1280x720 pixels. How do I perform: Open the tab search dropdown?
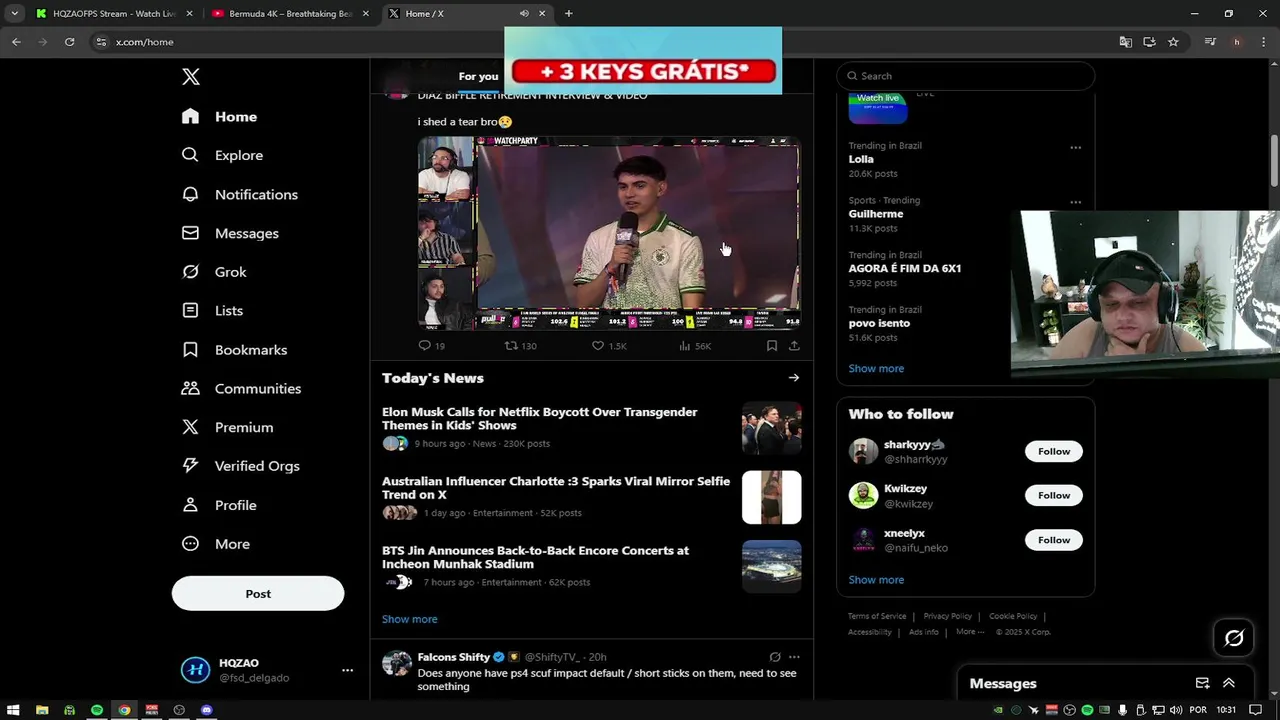pos(14,13)
